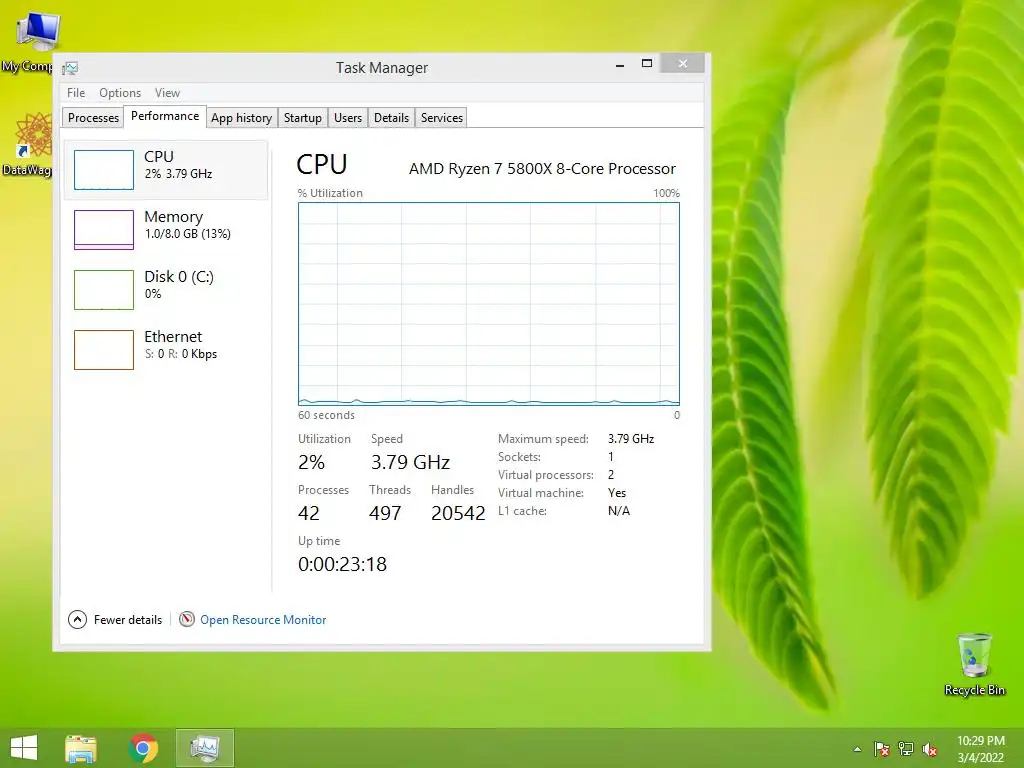Open the Details tab
Image resolution: width=1024 pixels, height=768 pixels.
click(x=391, y=118)
